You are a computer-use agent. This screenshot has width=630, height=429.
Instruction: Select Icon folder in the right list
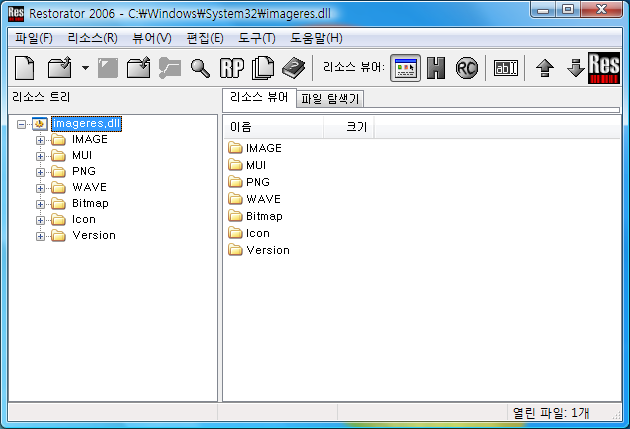point(249,233)
